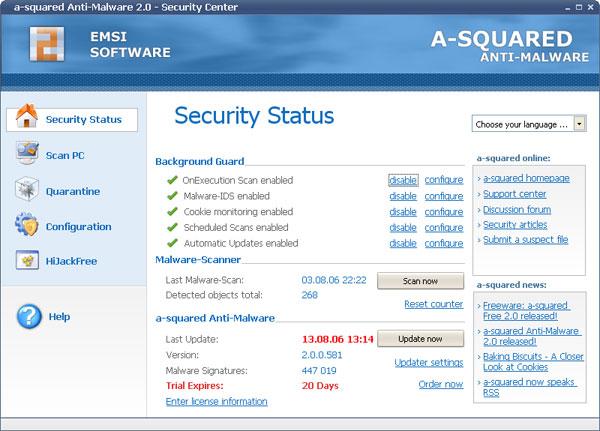
Task: Click the blue Help question mark icon
Action: pos(29,317)
